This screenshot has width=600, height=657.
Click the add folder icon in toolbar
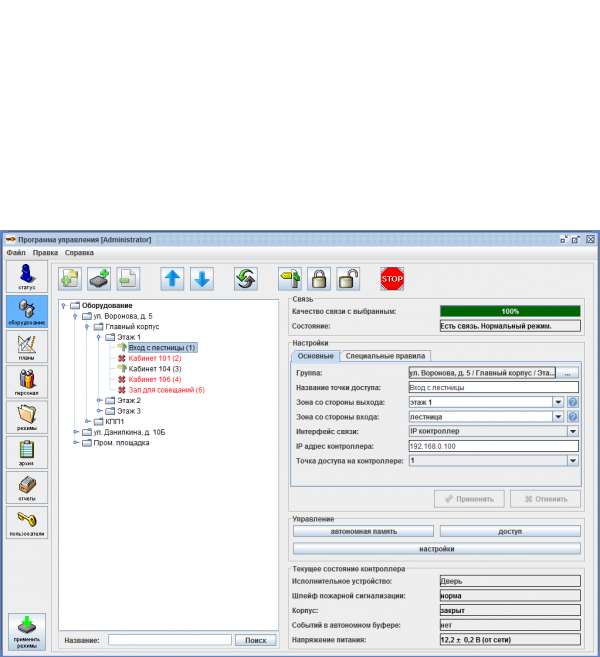point(71,279)
